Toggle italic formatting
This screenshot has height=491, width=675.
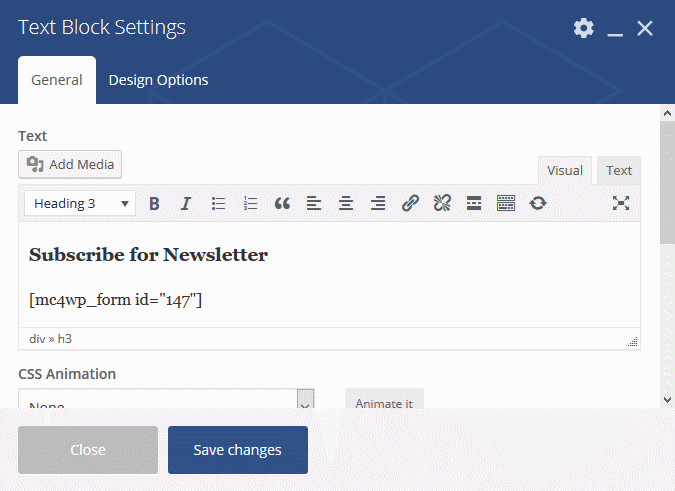point(186,203)
